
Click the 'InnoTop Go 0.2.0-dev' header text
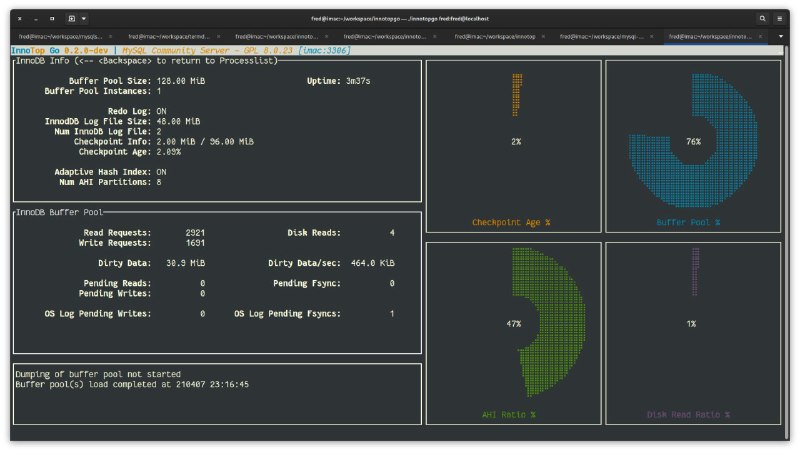click(60, 51)
